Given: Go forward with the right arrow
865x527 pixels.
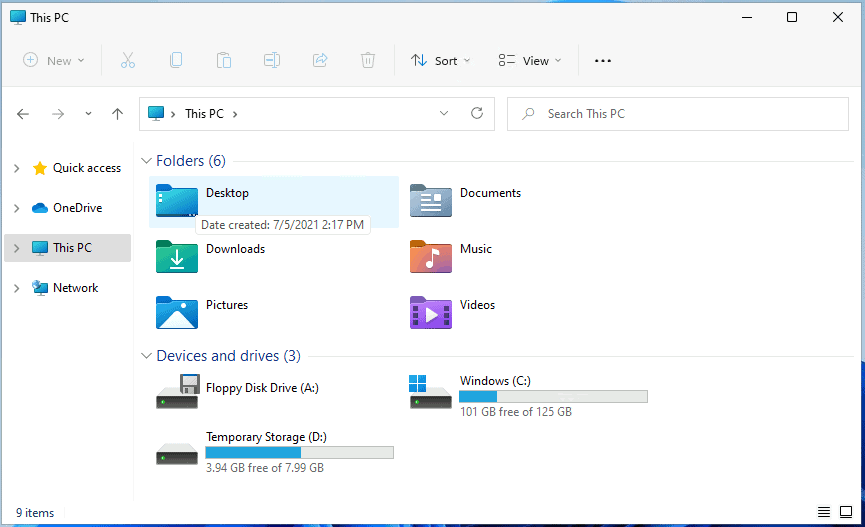Looking at the screenshot, I should pos(58,114).
